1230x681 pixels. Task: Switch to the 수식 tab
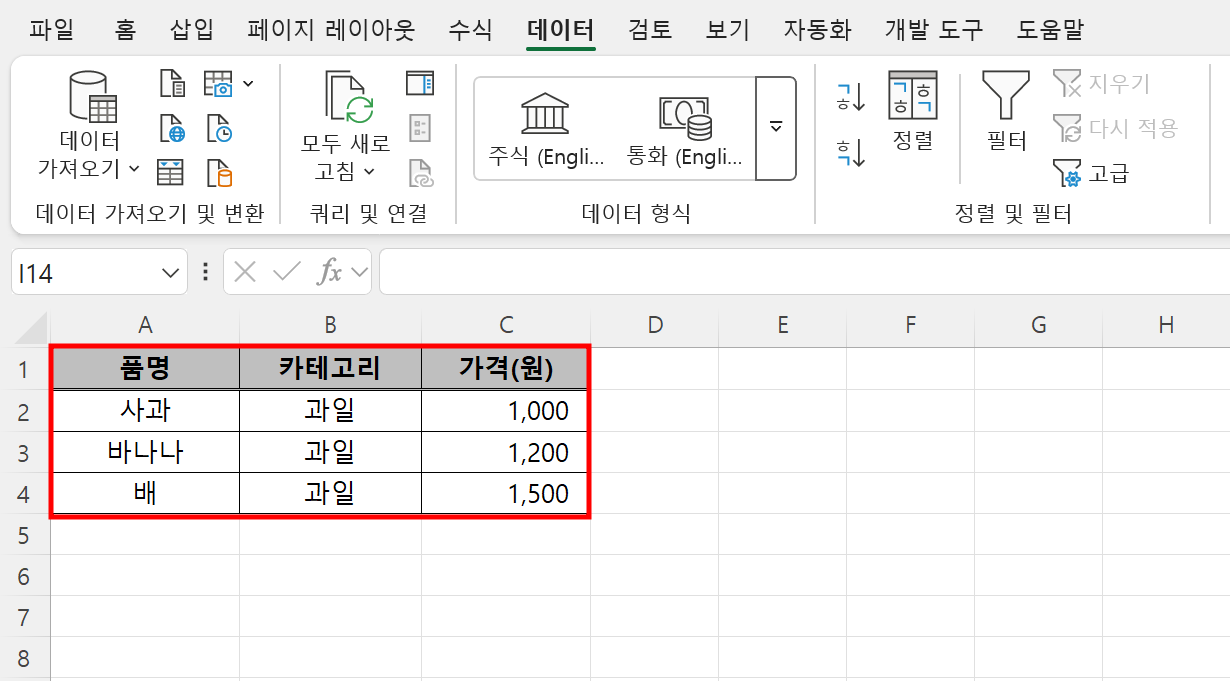470,29
